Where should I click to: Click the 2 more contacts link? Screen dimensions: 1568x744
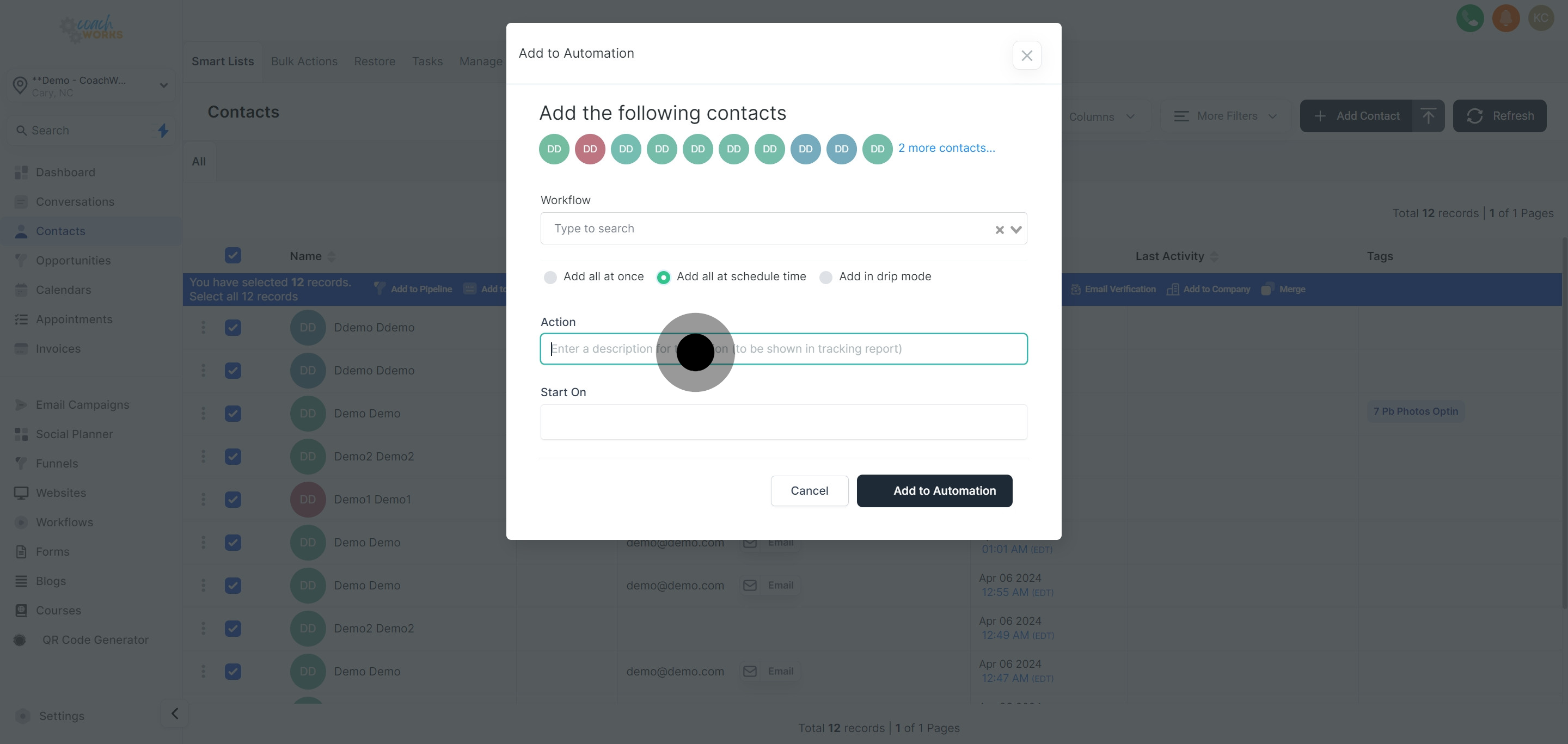tap(946, 148)
